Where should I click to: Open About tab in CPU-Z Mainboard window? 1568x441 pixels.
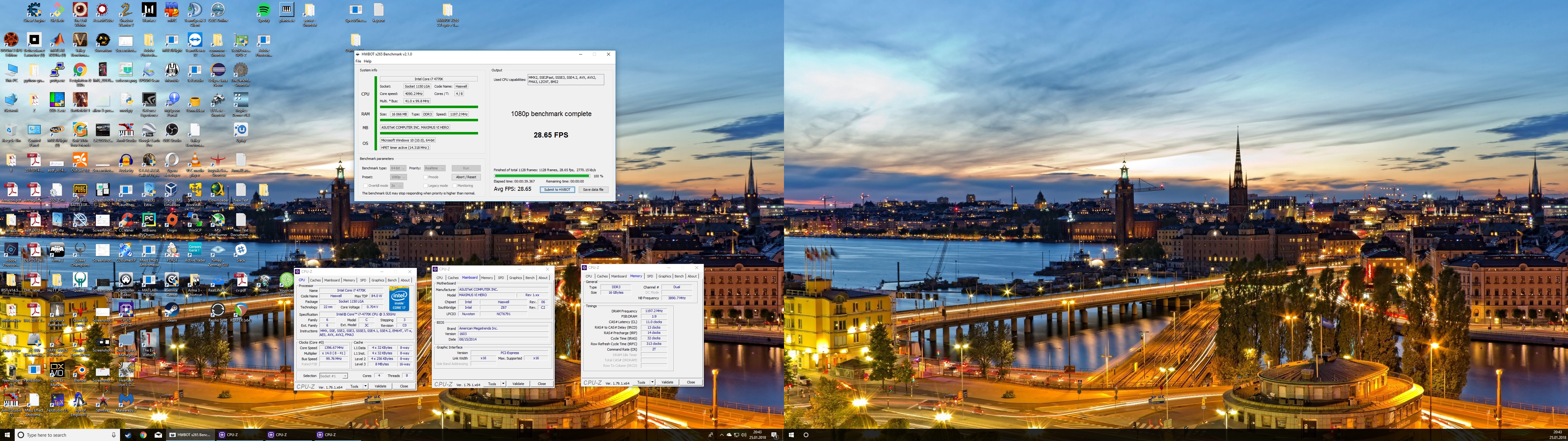point(543,278)
